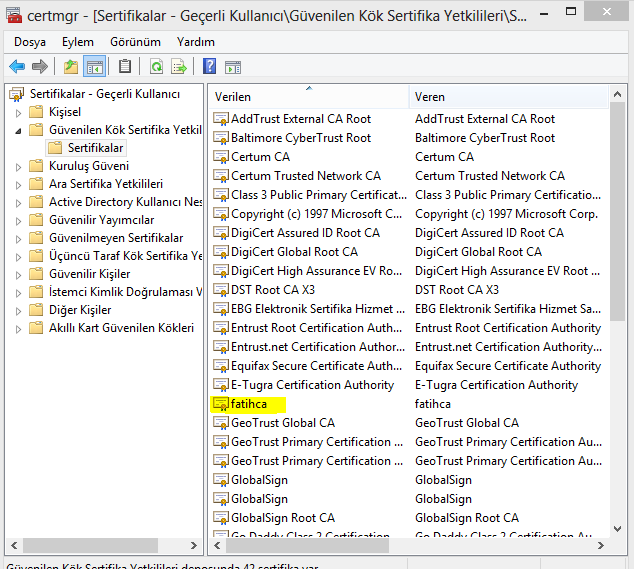Select Certum Trusted Network CA row
This screenshot has width=634, height=569.
(x=409, y=176)
